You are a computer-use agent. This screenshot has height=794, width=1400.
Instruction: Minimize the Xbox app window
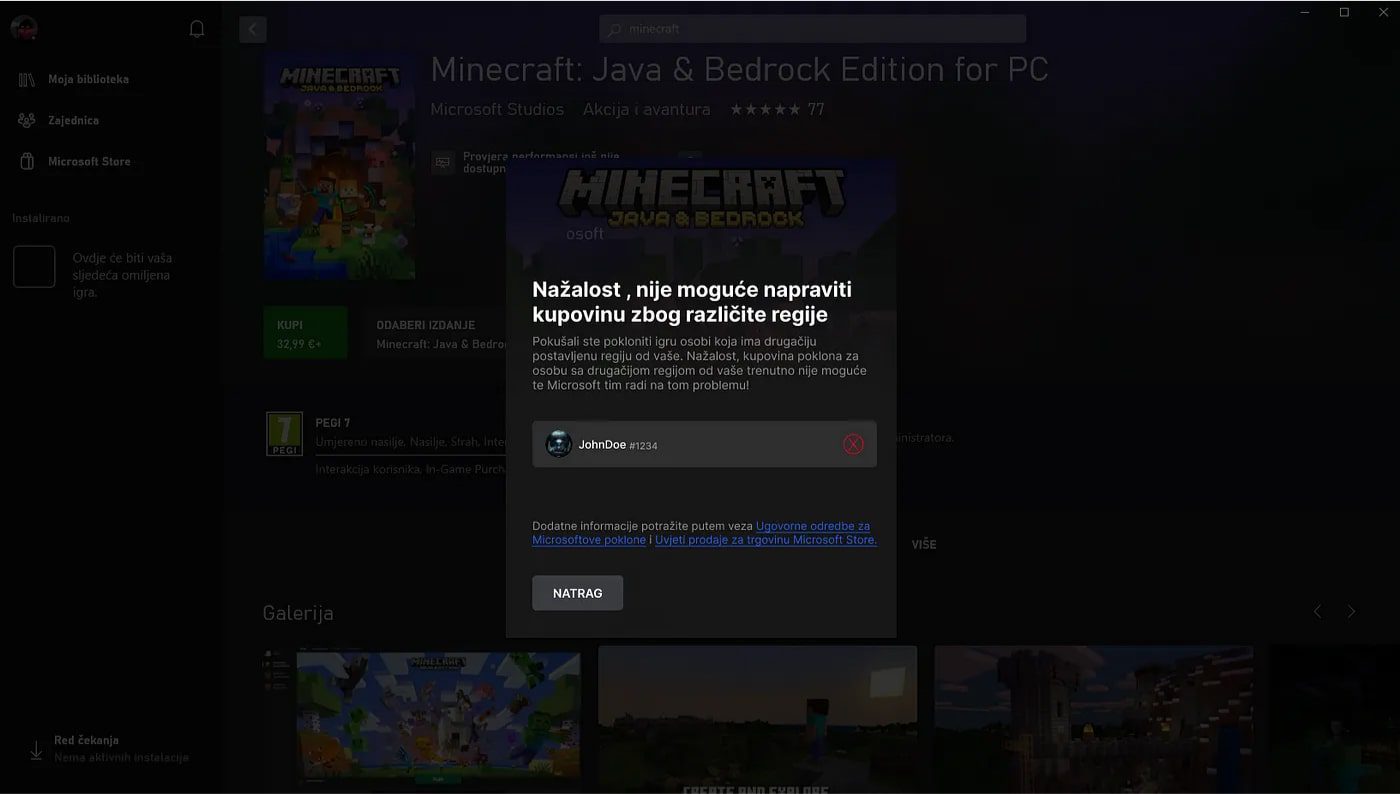(1306, 12)
